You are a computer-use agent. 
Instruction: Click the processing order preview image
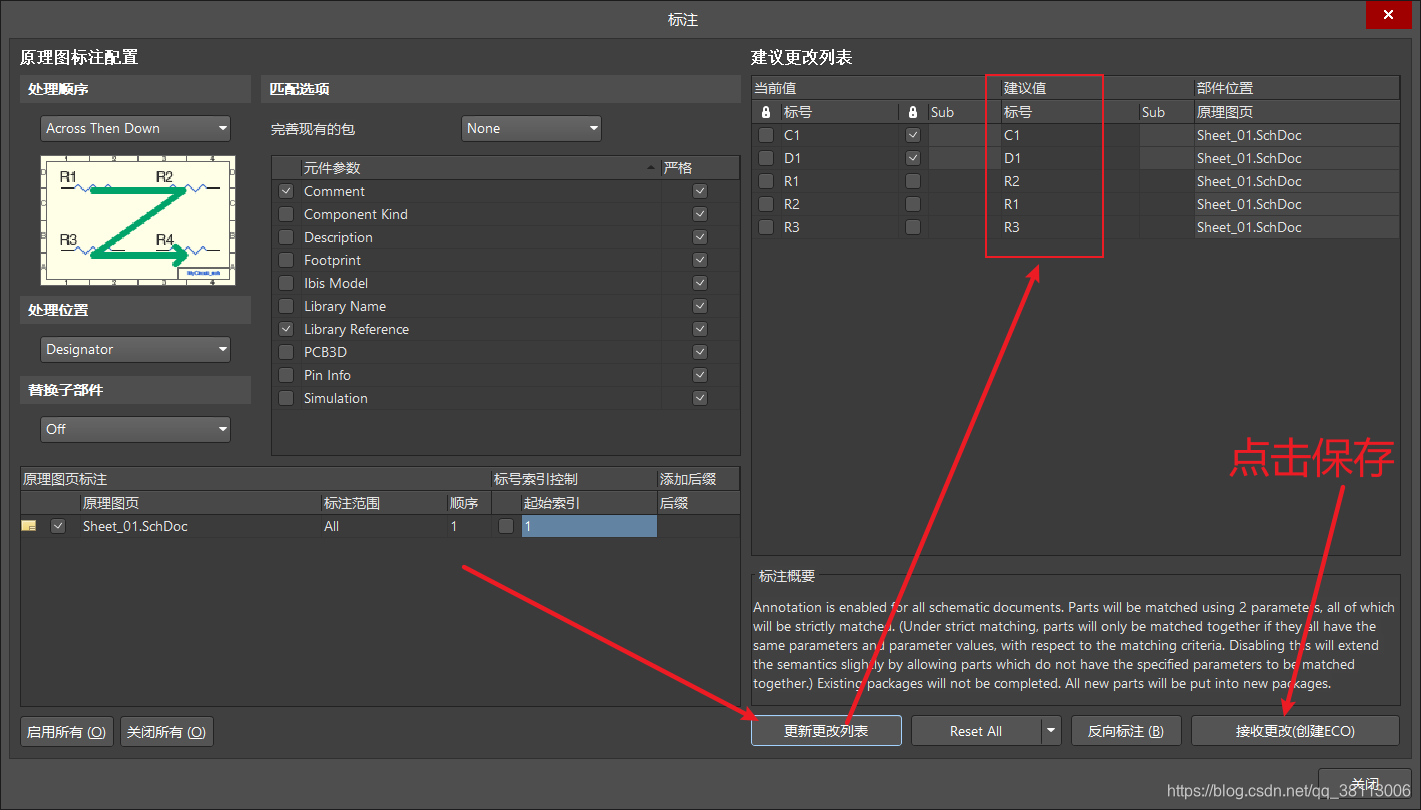138,220
